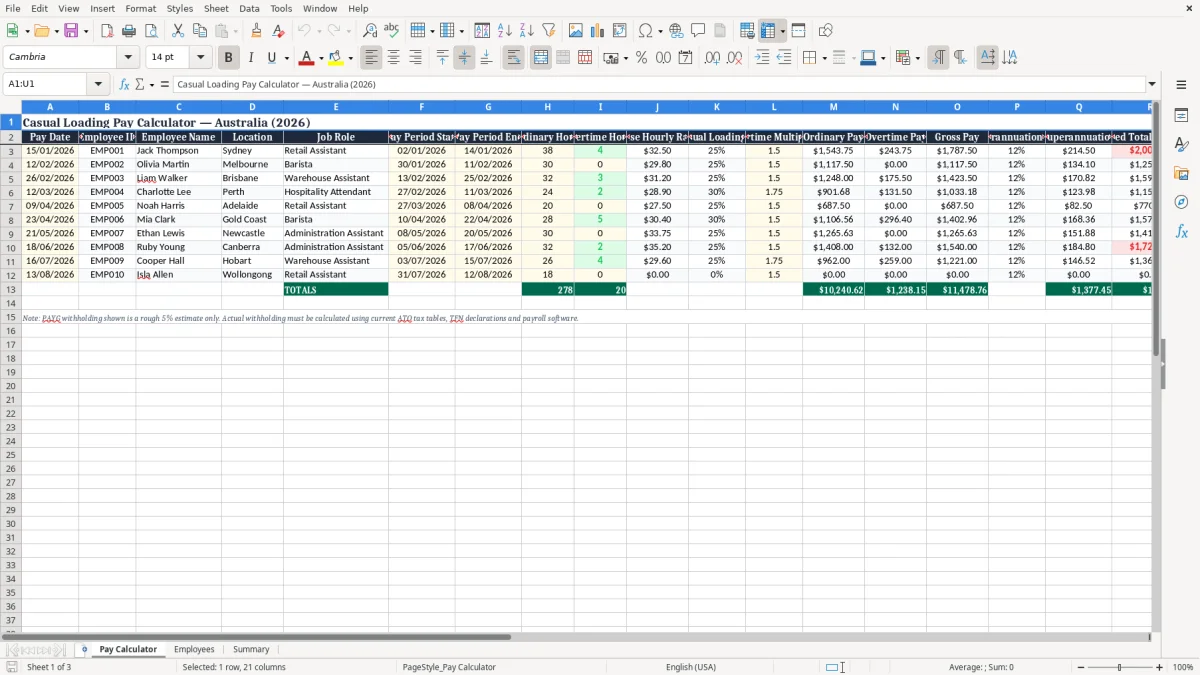Click Sort Ascending icon

point(504,31)
